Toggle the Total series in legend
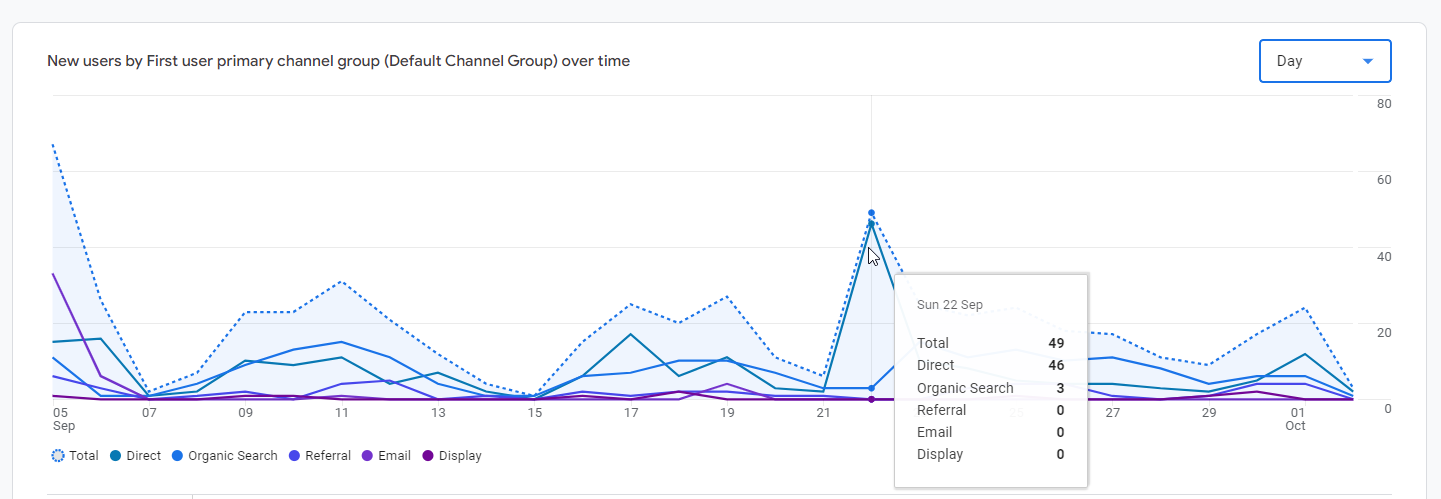Image resolution: width=1441 pixels, height=499 pixels. coord(75,456)
